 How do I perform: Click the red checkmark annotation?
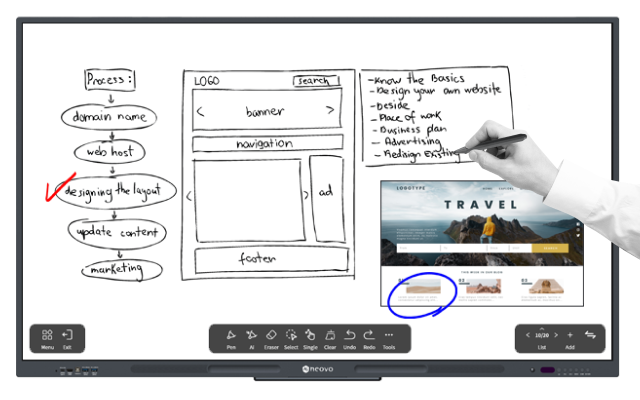tap(56, 188)
